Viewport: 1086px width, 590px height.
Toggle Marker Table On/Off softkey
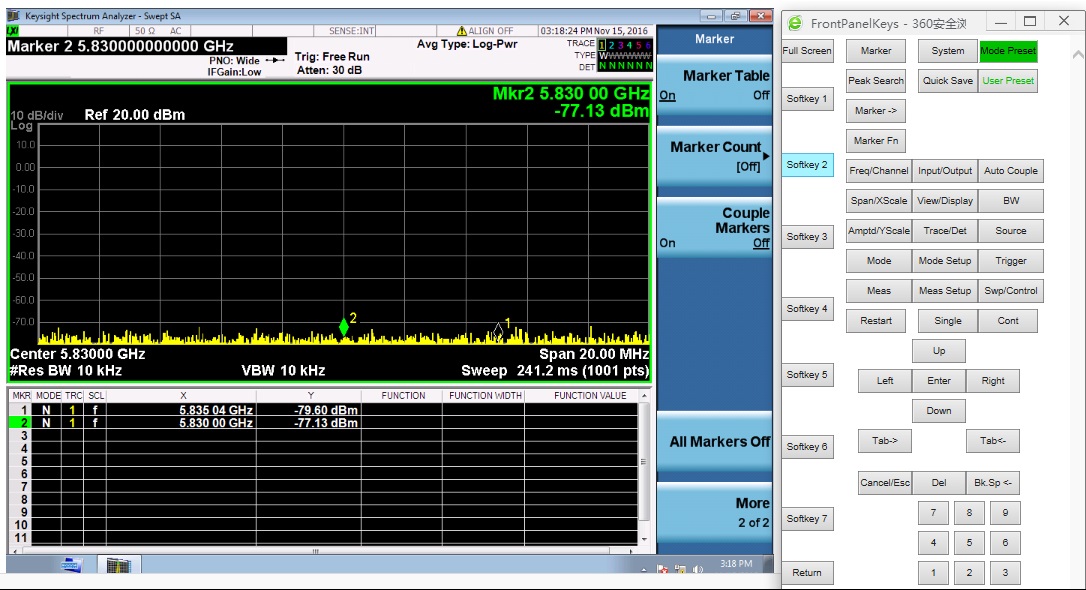(x=714, y=85)
